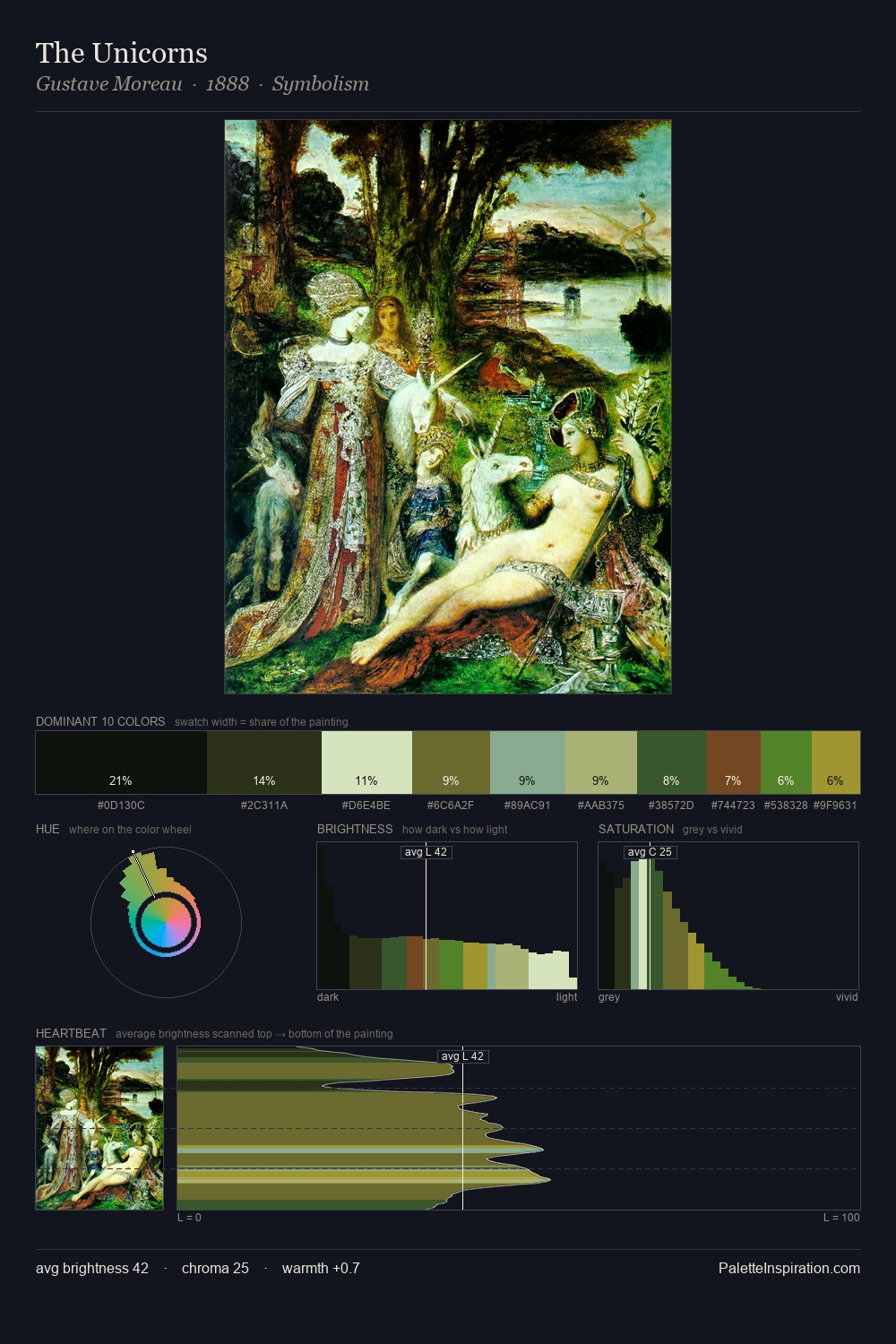
Task: Click the title 'The Unicorns'
Action: (x=122, y=53)
